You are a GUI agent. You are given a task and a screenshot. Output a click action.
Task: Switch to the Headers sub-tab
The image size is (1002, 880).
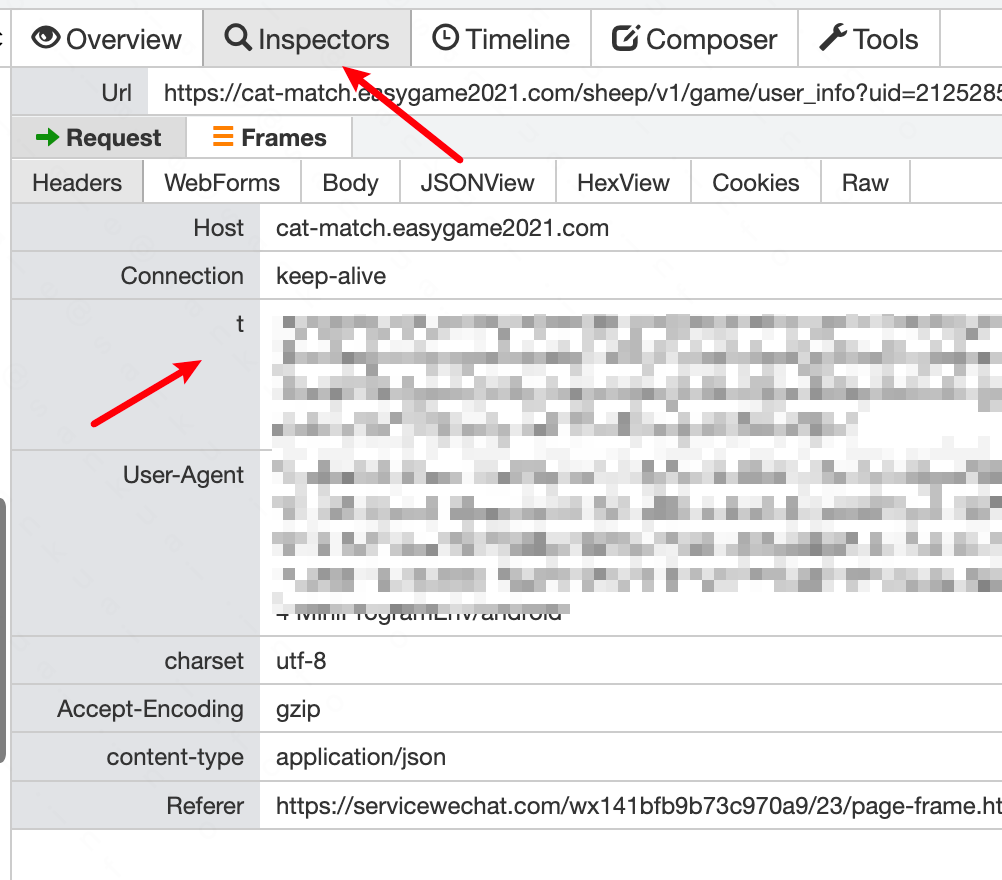tap(77, 183)
